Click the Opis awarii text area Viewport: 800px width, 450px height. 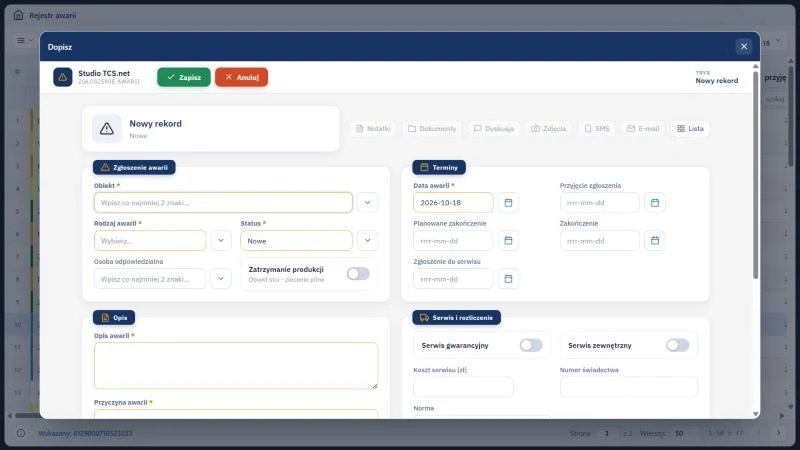236,366
